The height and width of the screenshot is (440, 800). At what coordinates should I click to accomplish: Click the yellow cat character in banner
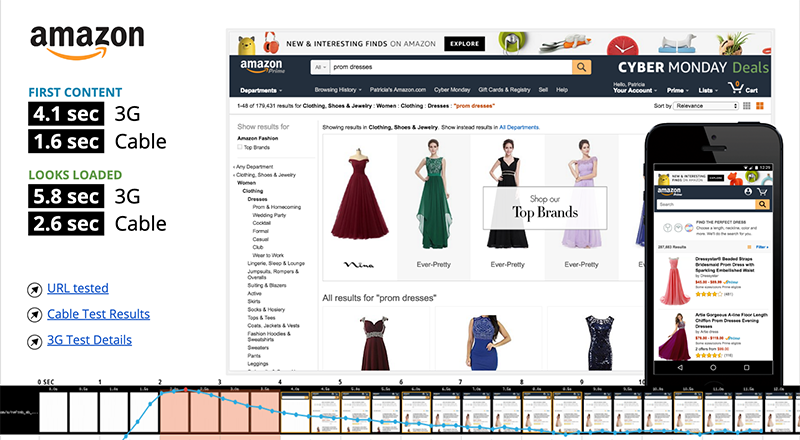click(246, 45)
